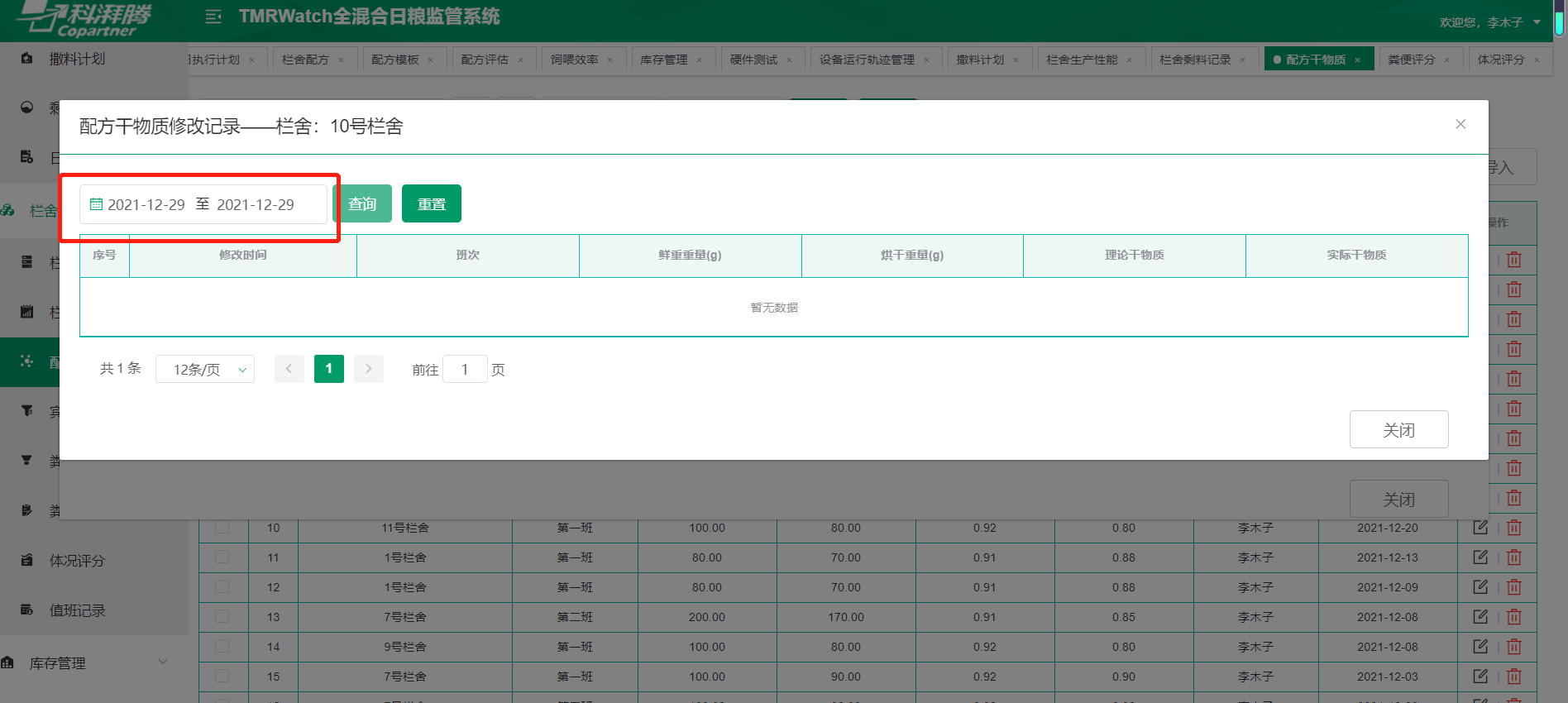
Task: Check the checkbox for row 11
Action: [x=222, y=557]
